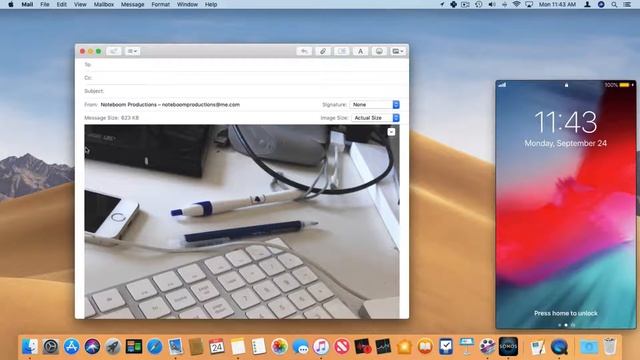Open the Signature dropdown showing None
Screen dimensions: 640x360
pos(375,105)
